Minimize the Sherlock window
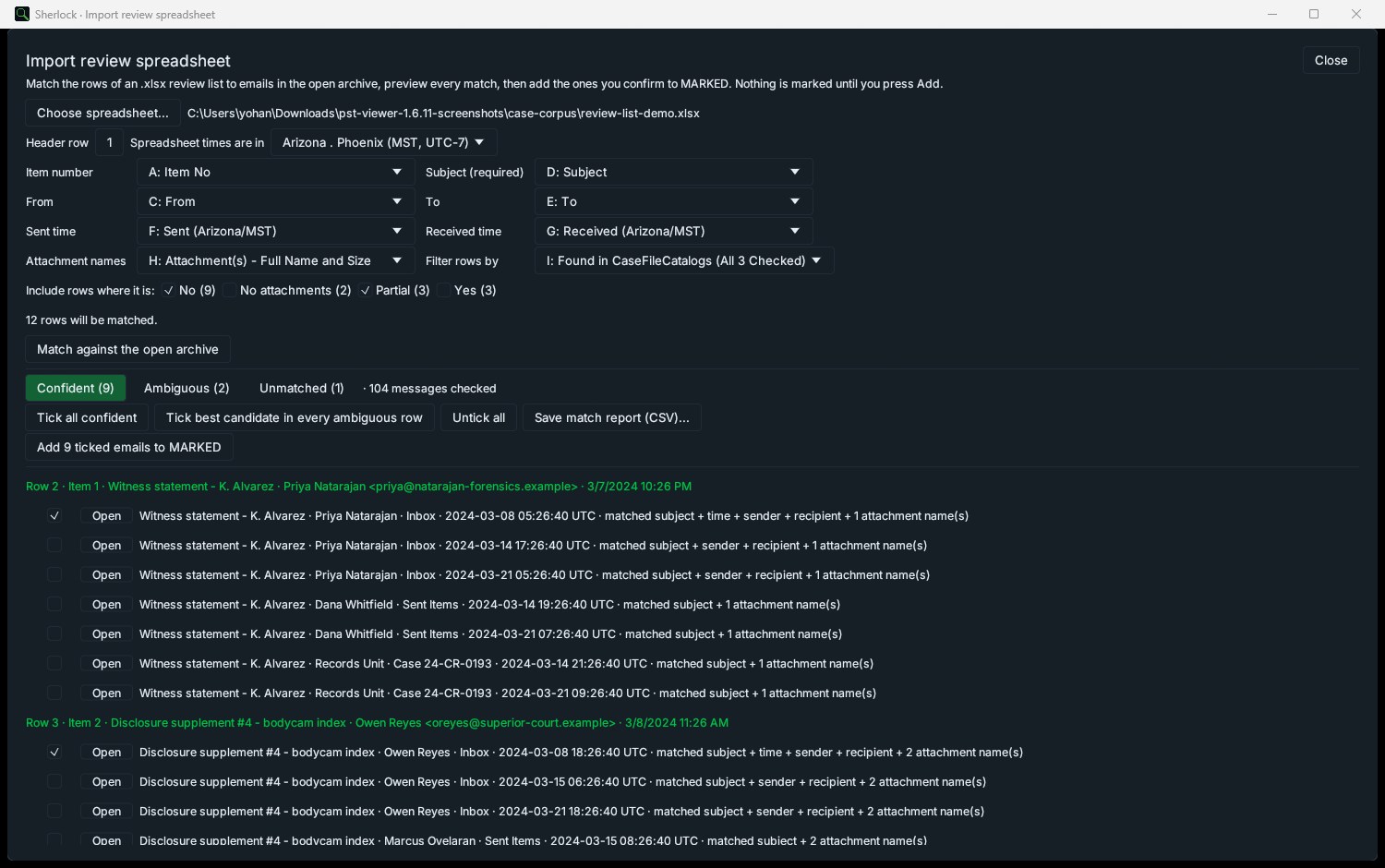 [1272, 14]
